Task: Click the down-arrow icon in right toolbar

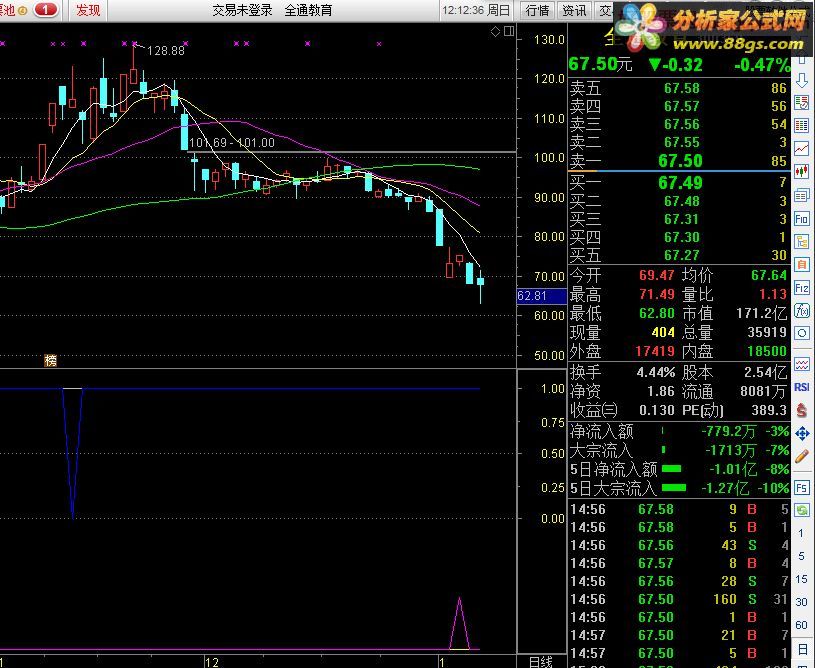Action: 802,80
